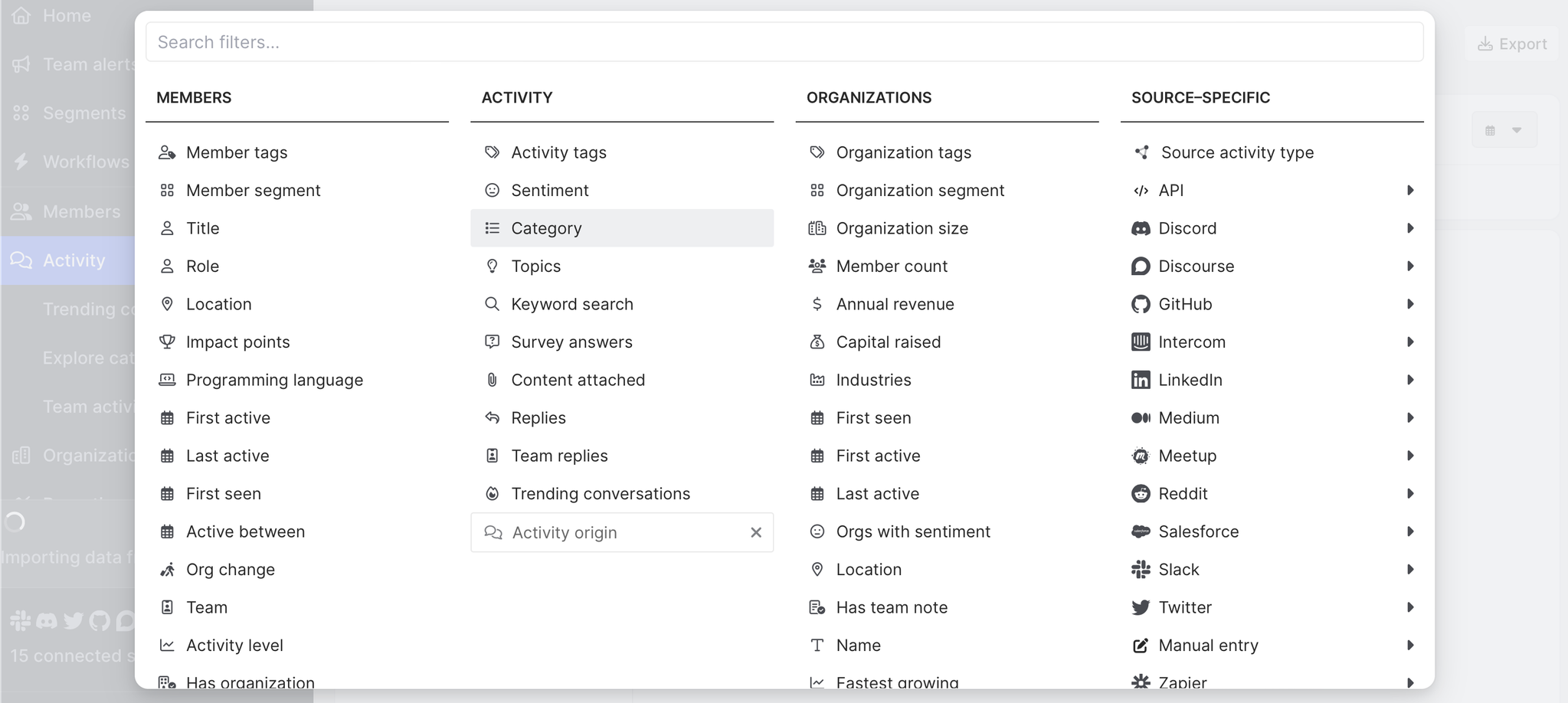Click the LinkedIn icon
The height and width of the screenshot is (703, 1568).
1141,380
